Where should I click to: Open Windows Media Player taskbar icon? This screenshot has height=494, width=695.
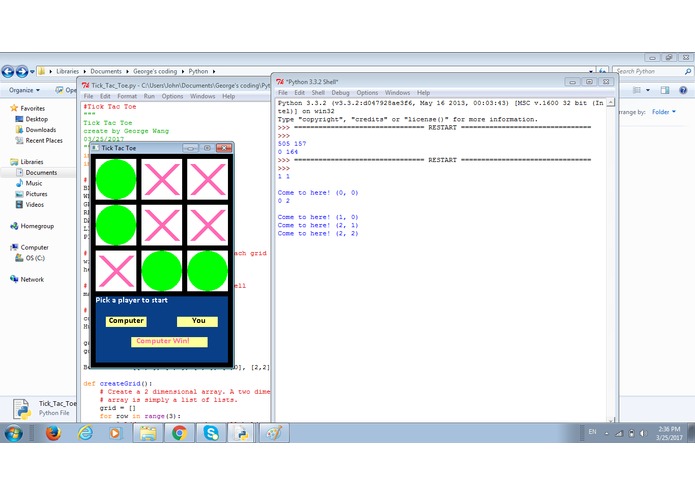click(x=115, y=433)
